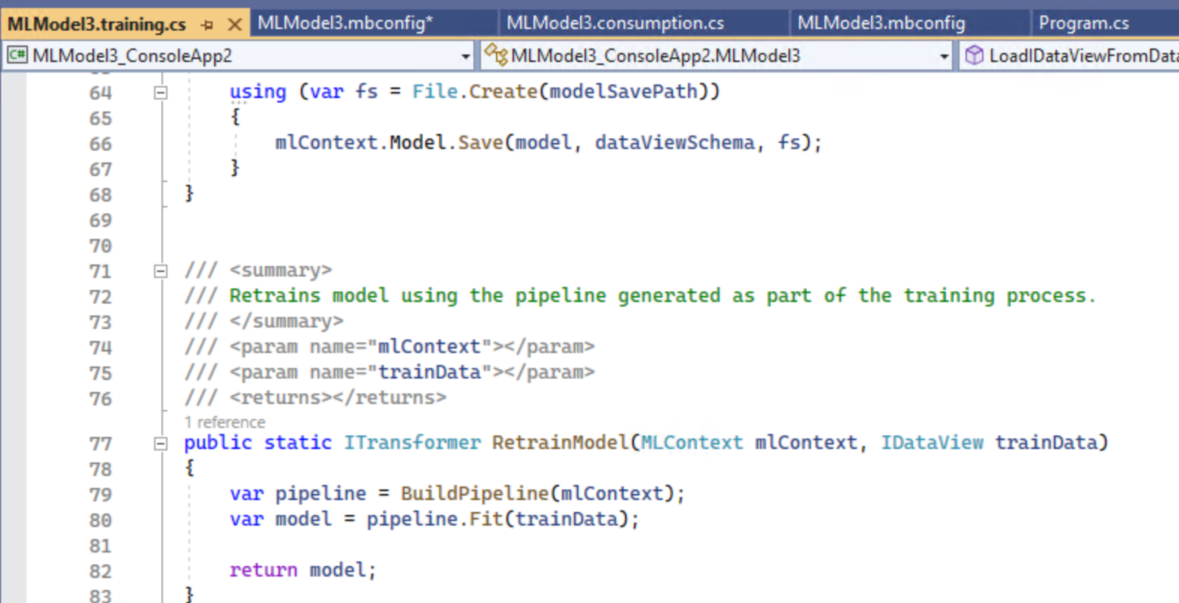The height and width of the screenshot is (603, 1179).
Task: Click pipeline.Fit(trainData) on line 80
Action: pos(497,520)
